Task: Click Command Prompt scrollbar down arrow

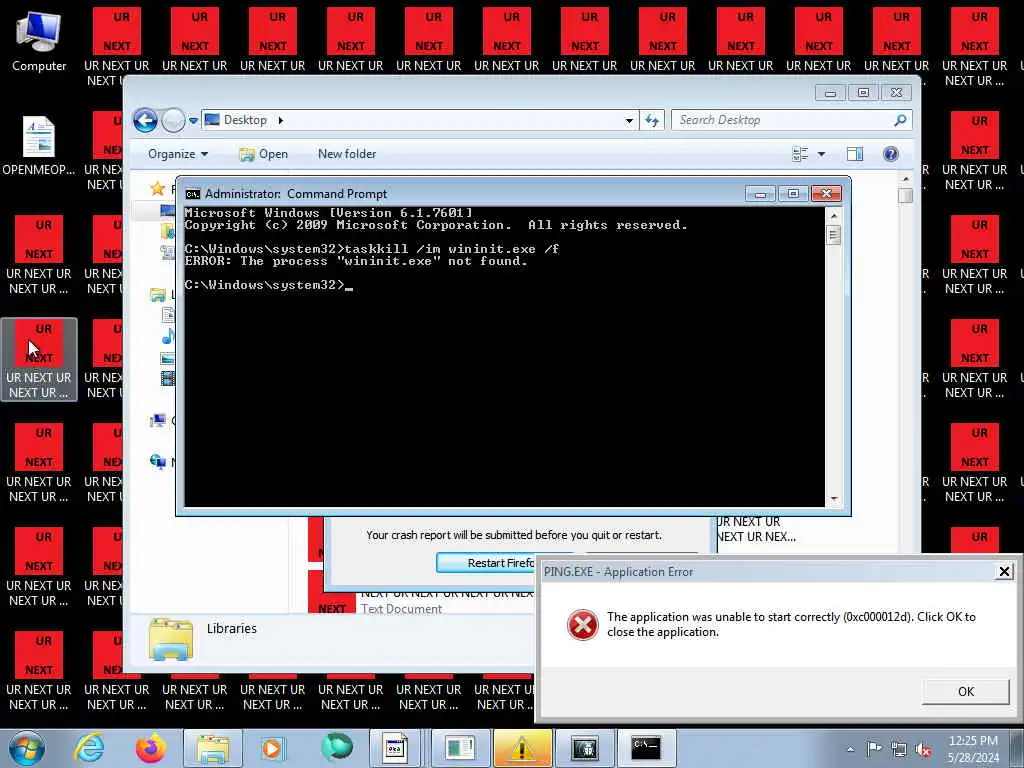Action: 833,499
